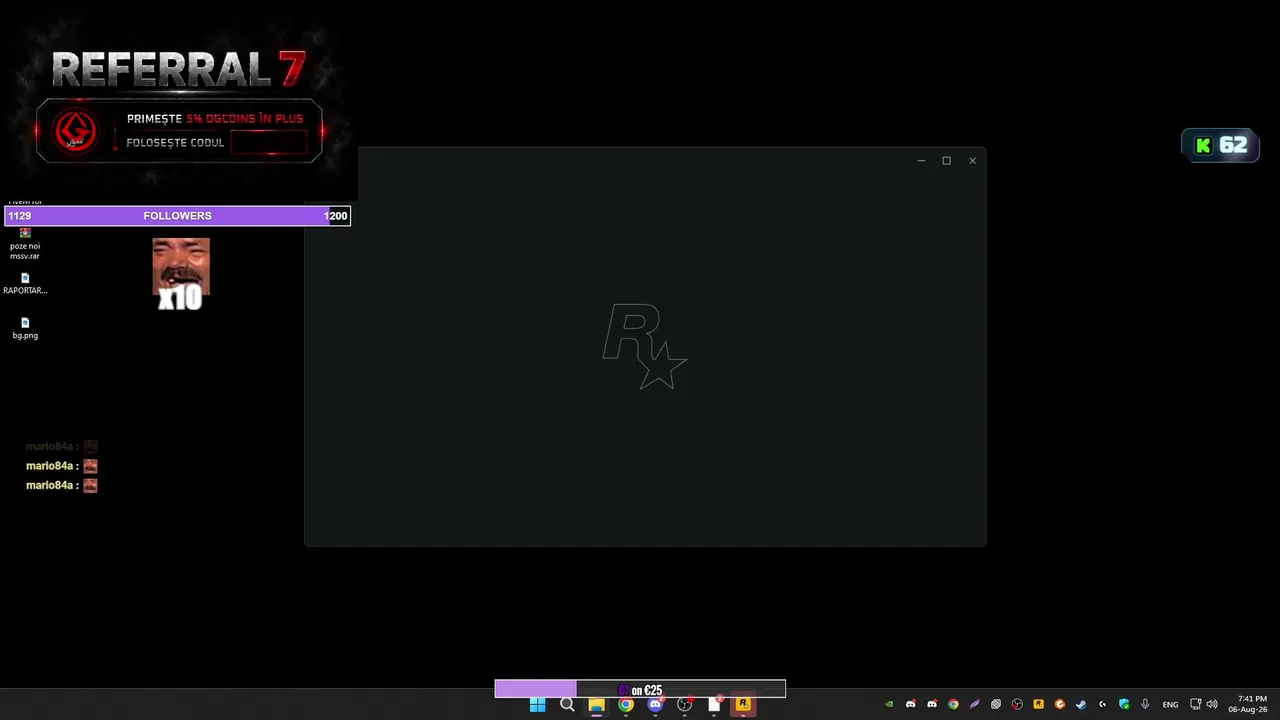The image size is (1280, 720).
Task: Open the white document app in taskbar
Action: pyautogui.click(x=714, y=704)
